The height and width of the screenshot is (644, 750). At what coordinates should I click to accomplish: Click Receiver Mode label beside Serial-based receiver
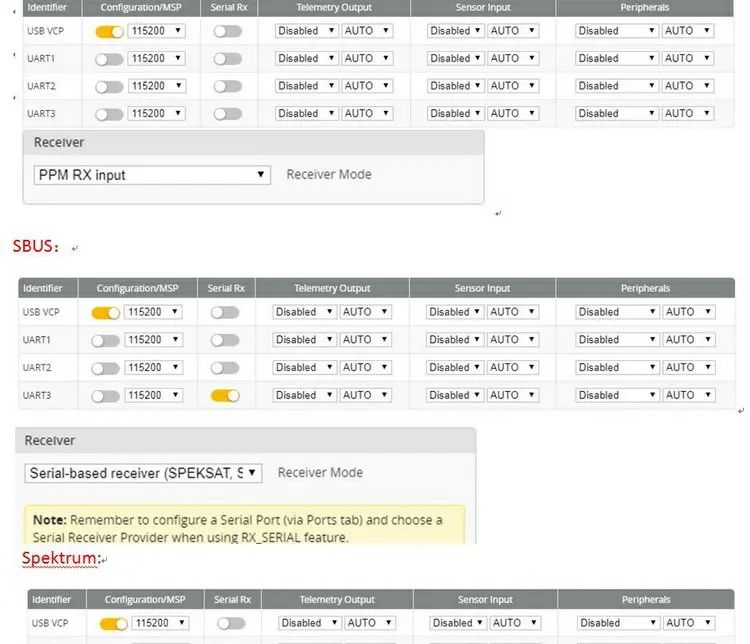pyautogui.click(x=320, y=473)
